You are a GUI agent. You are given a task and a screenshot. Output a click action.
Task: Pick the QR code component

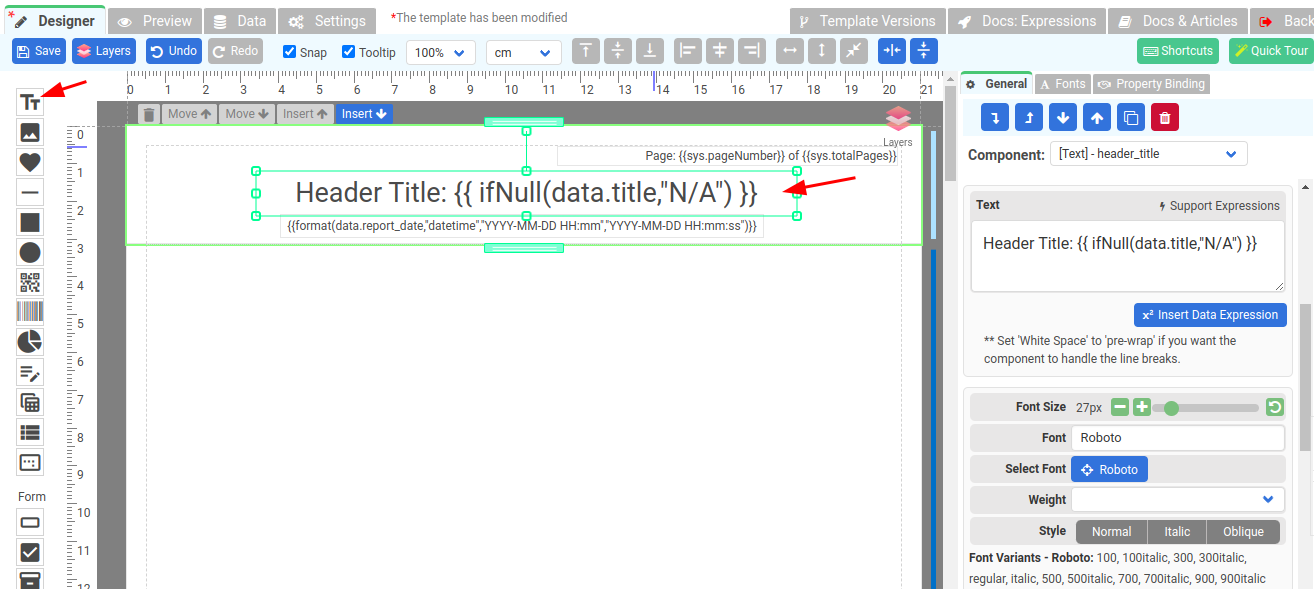[30, 282]
